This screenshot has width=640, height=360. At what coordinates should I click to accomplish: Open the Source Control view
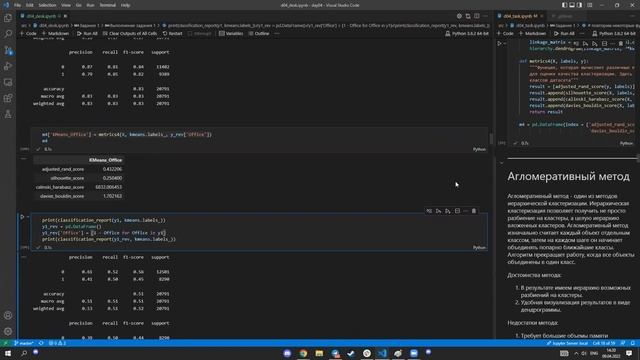[8, 50]
